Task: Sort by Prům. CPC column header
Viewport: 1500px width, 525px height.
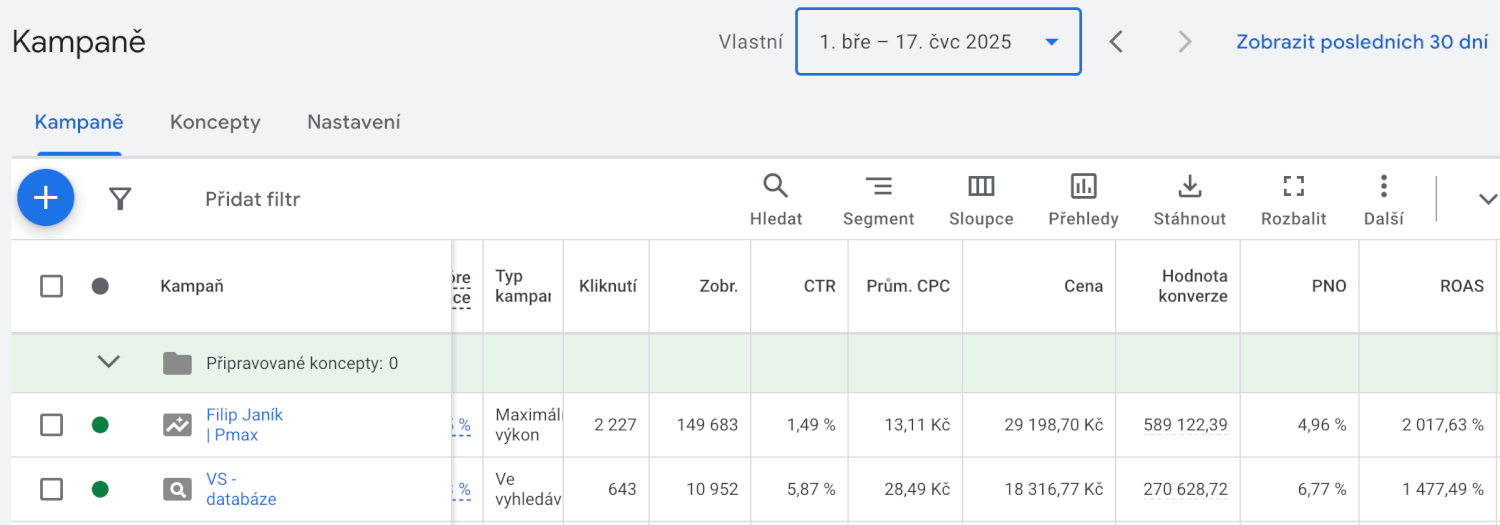Action: click(908, 286)
